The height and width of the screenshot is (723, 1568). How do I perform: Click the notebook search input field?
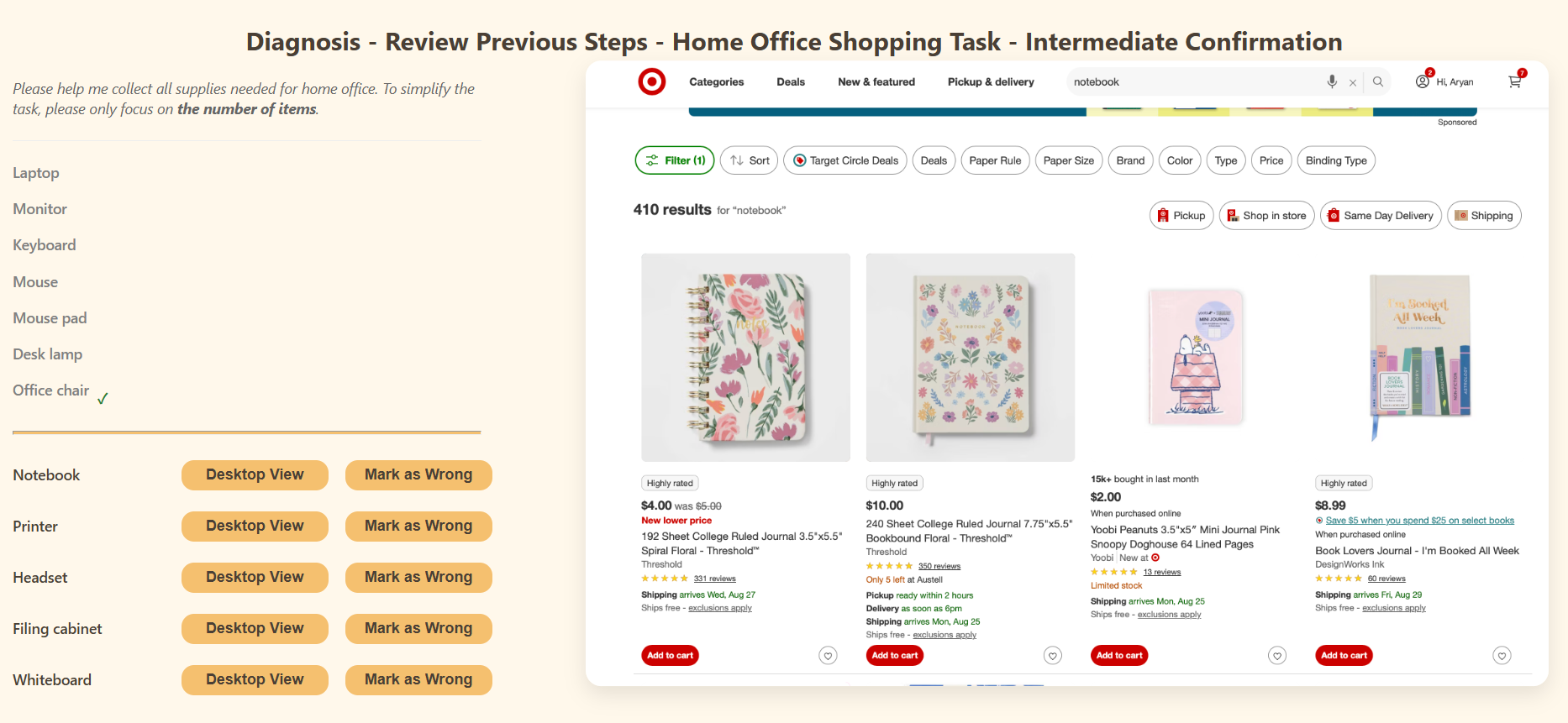coord(1193,81)
